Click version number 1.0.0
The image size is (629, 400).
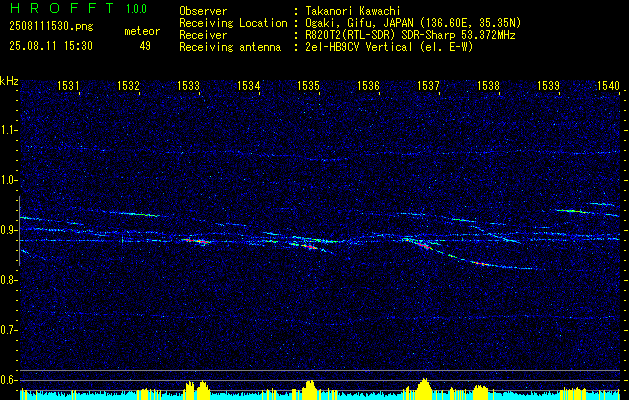pos(136,8)
